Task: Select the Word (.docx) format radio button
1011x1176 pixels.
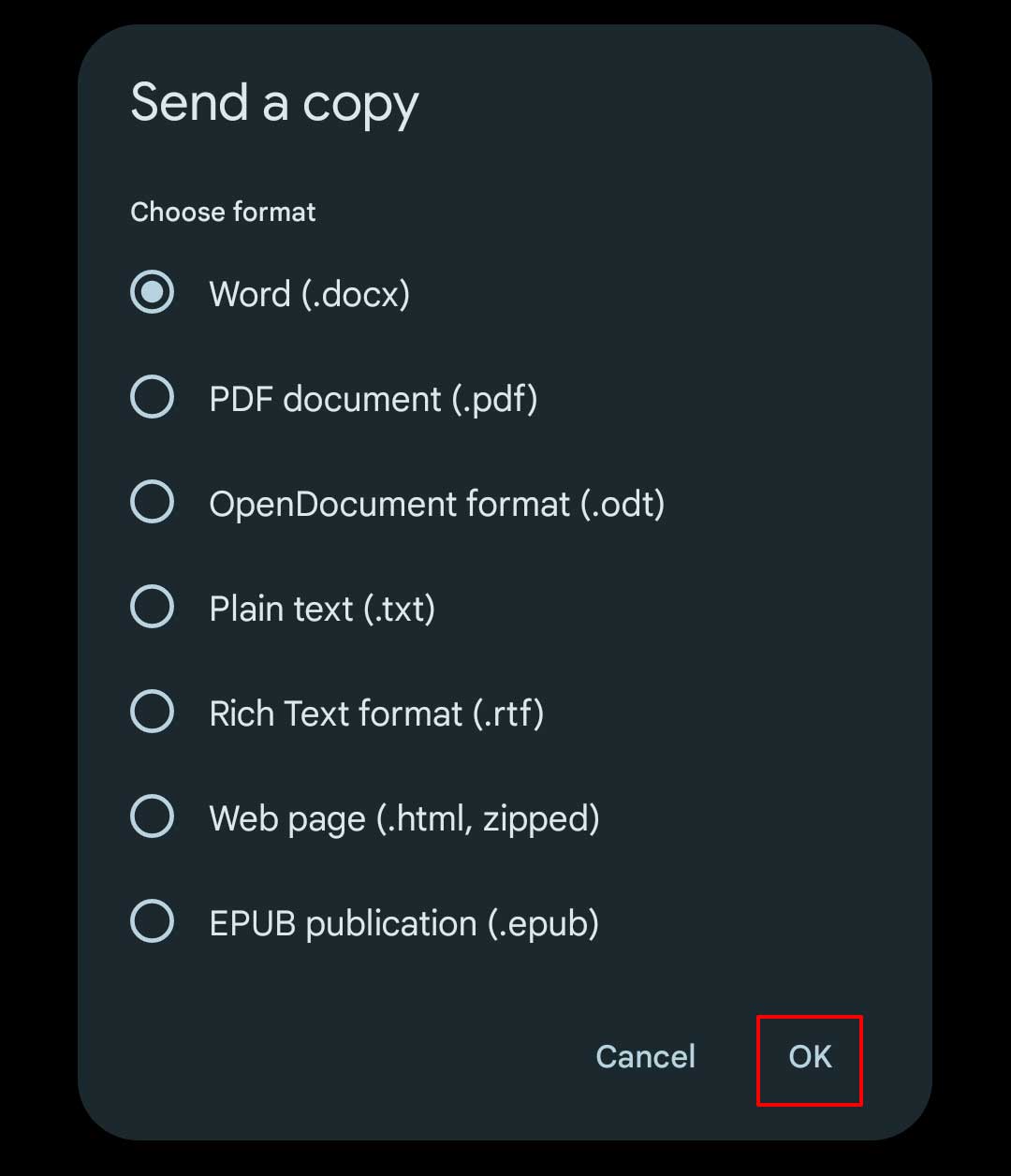Action: tap(151, 292)
